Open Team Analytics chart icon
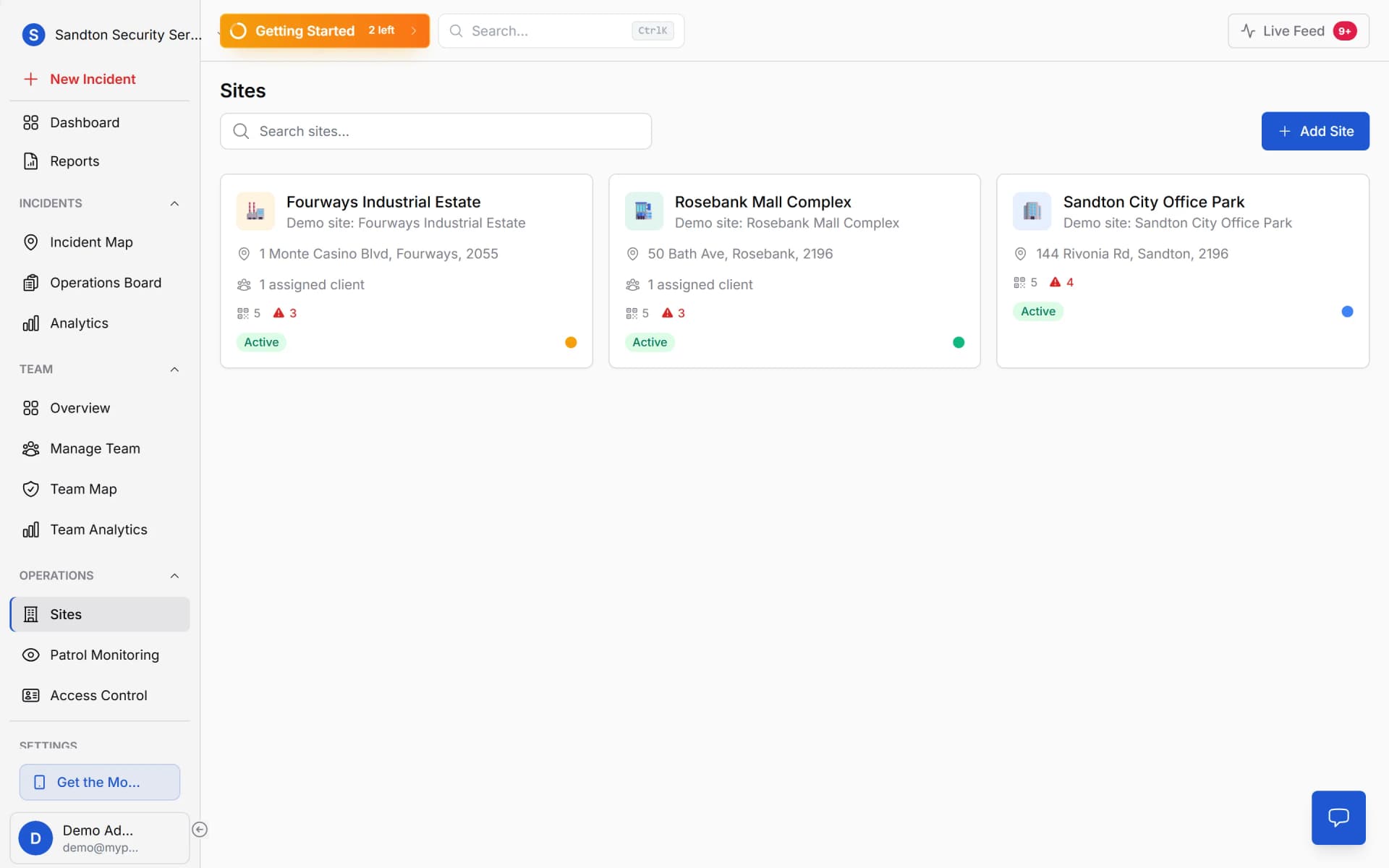 pos(31,529)
